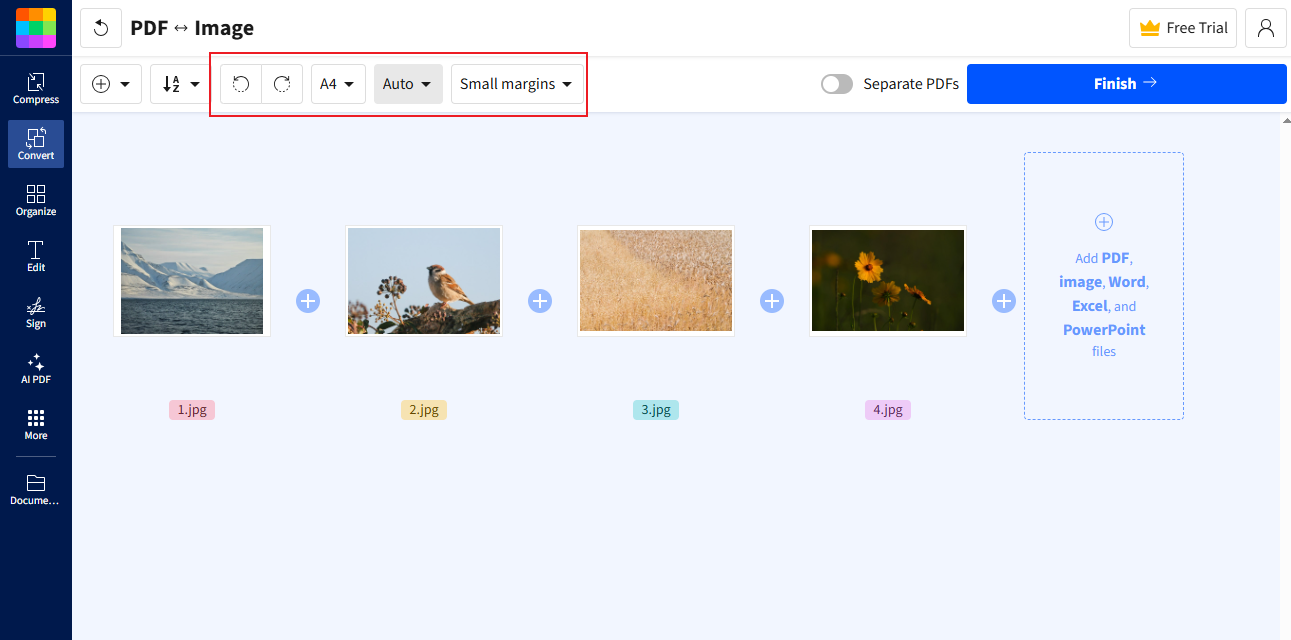Start a Free Trial
The width and height of the screenshot is (1291, 640).
click(1182, 28)
